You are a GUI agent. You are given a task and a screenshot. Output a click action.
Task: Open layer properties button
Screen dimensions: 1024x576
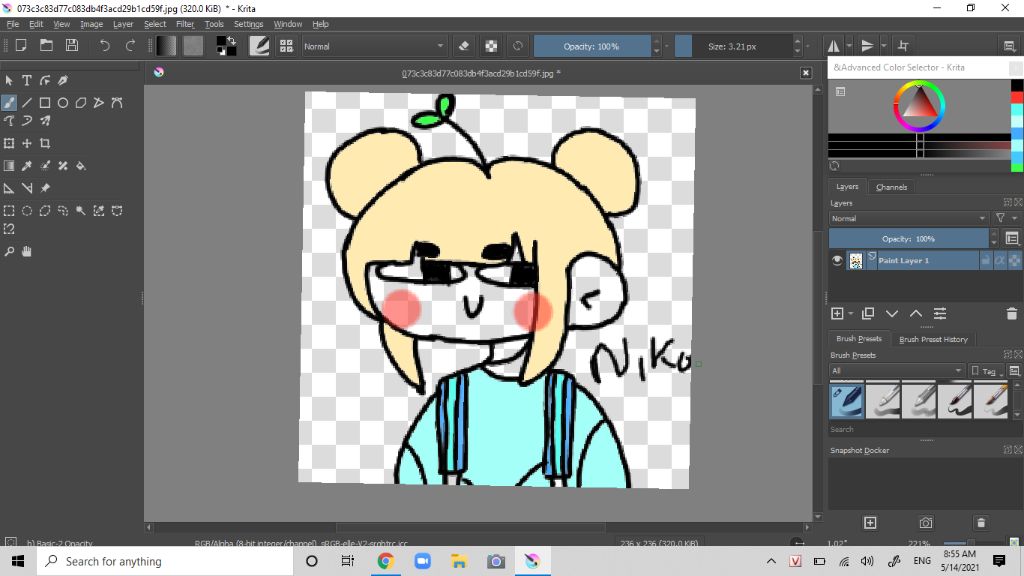[x=940, y=313]
